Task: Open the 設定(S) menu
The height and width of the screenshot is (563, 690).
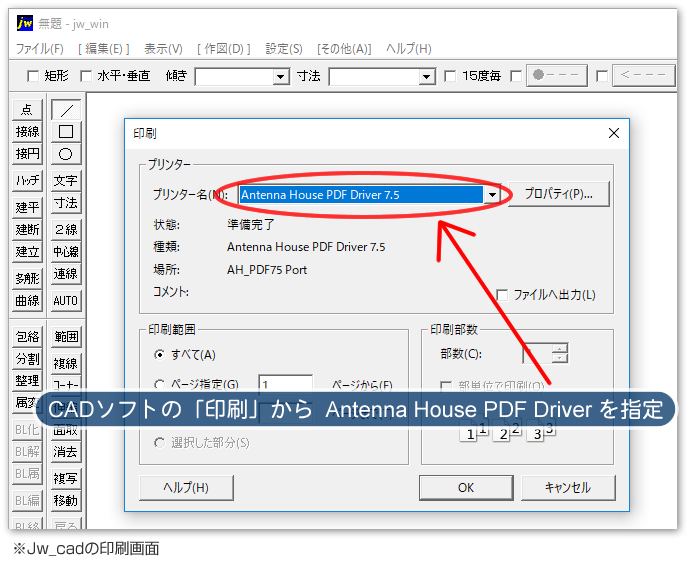Action: tap(284, 48)
